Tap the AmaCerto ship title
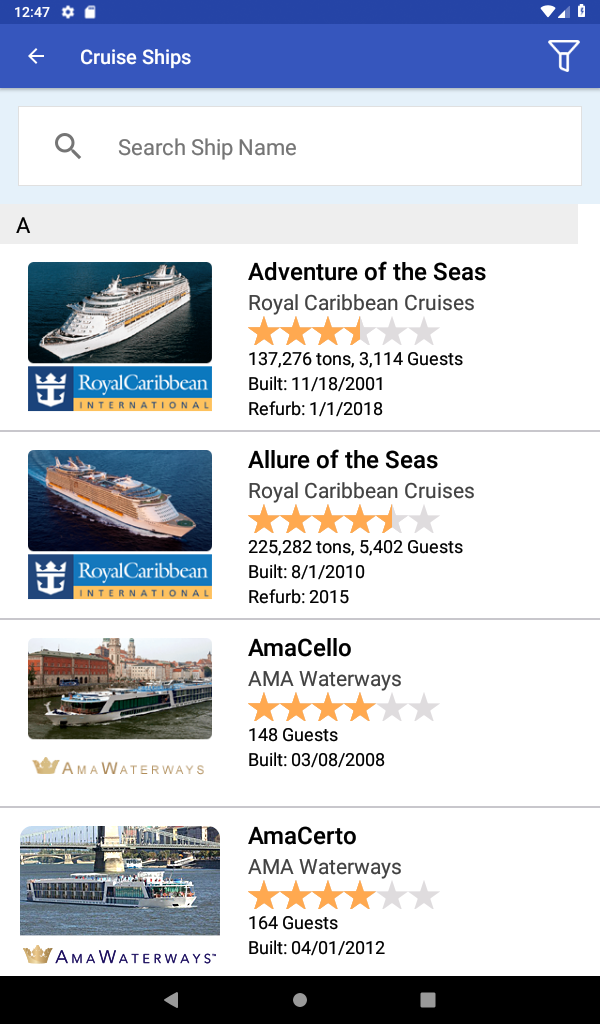 [x=302, y=836]
